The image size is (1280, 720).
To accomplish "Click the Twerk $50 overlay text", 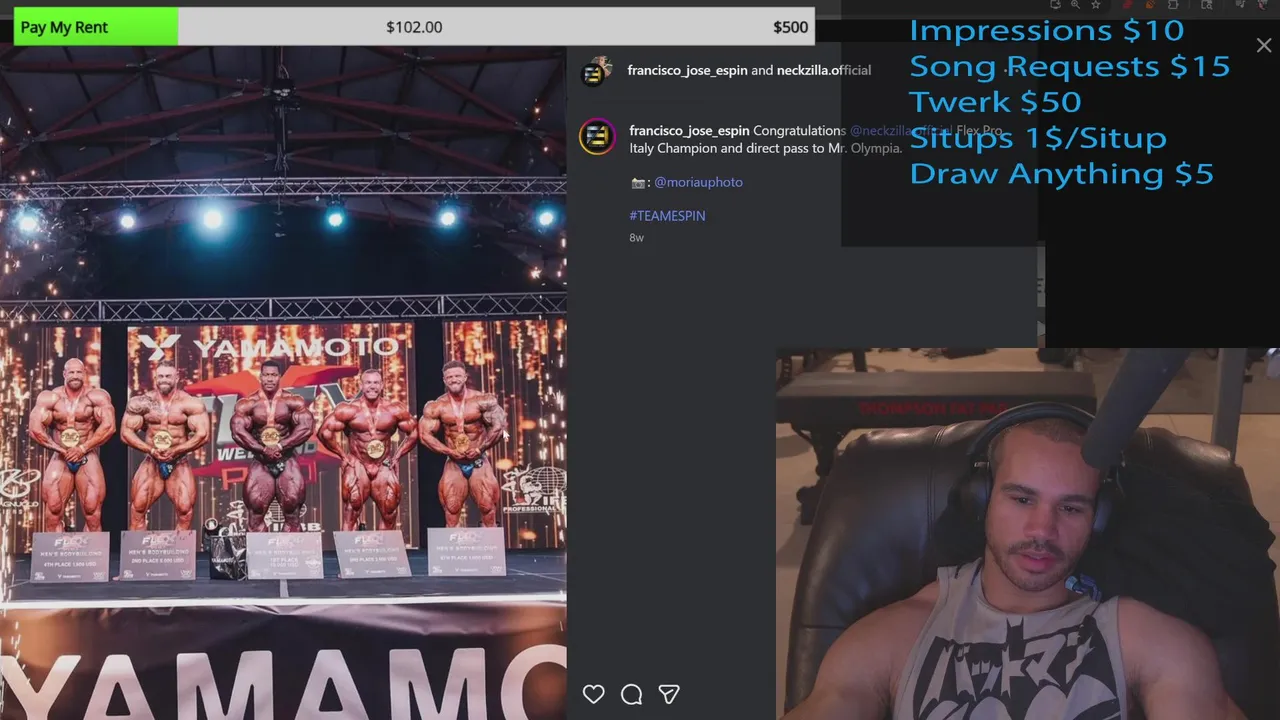I will (995, 102).
